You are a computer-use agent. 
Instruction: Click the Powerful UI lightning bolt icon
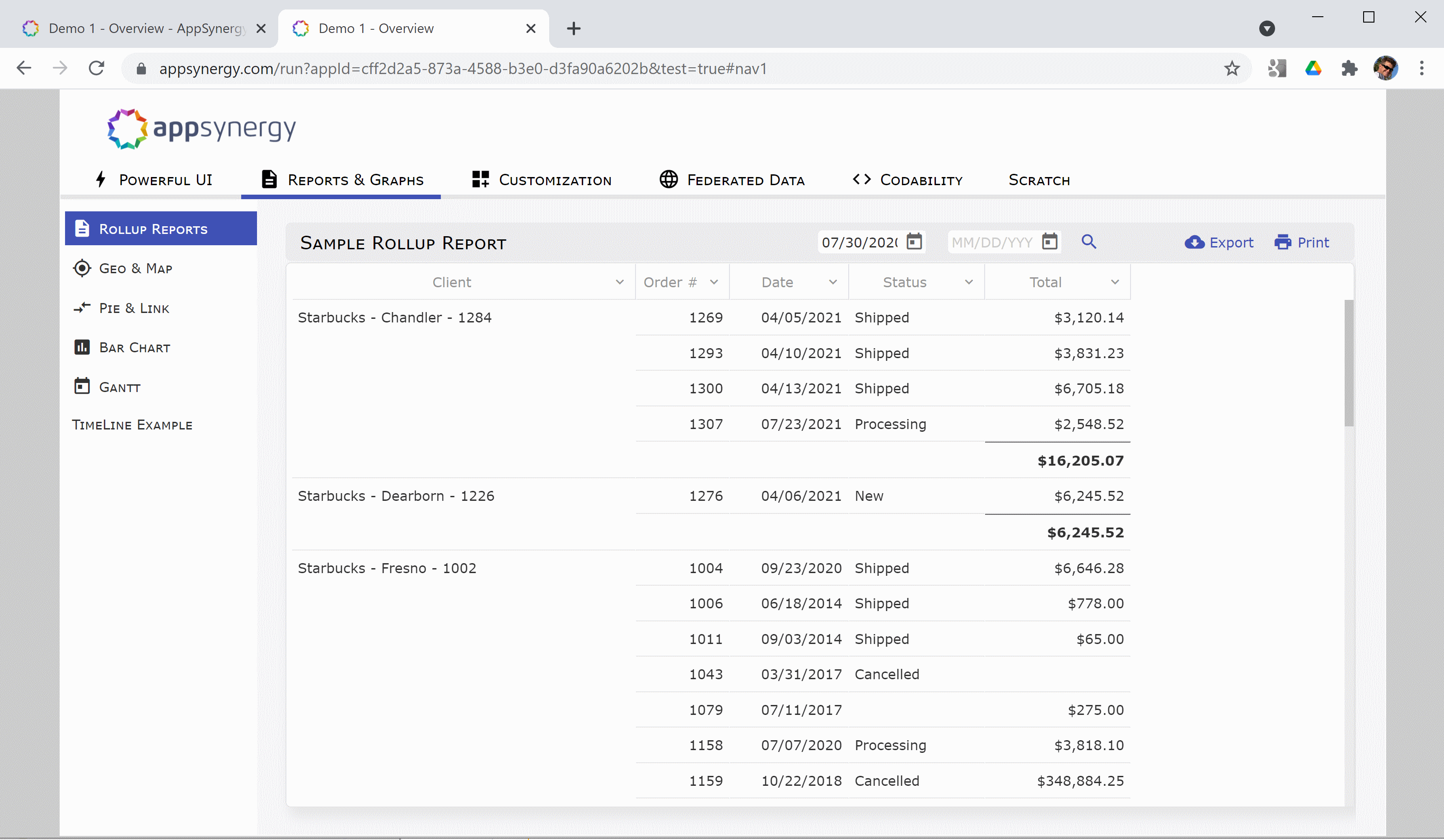(x=101, y=179)
